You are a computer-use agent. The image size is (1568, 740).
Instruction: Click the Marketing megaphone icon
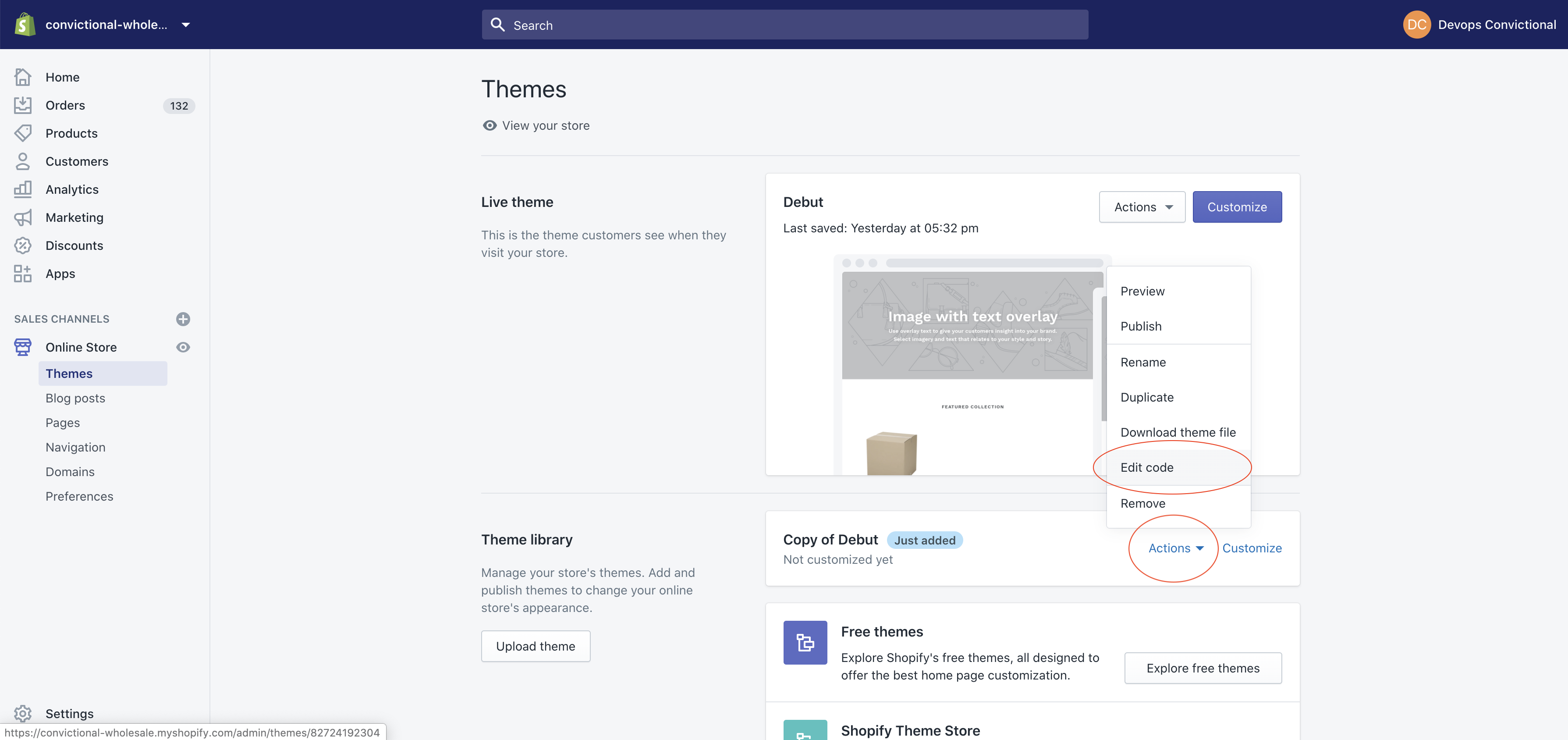point(22,217)
